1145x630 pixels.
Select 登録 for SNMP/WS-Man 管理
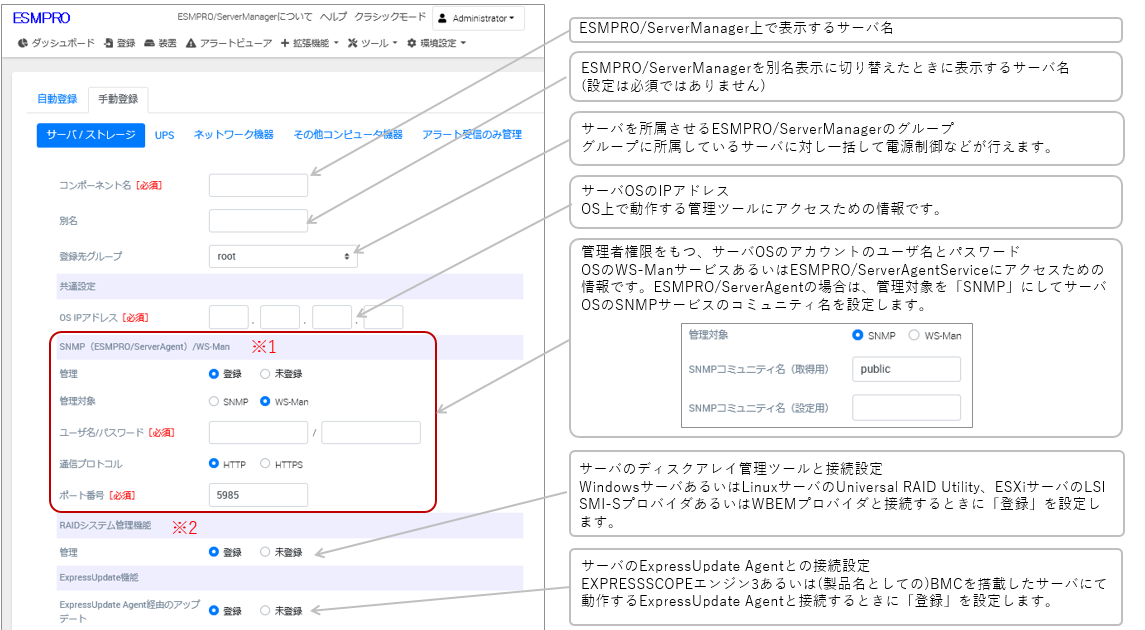coord(214,374)
